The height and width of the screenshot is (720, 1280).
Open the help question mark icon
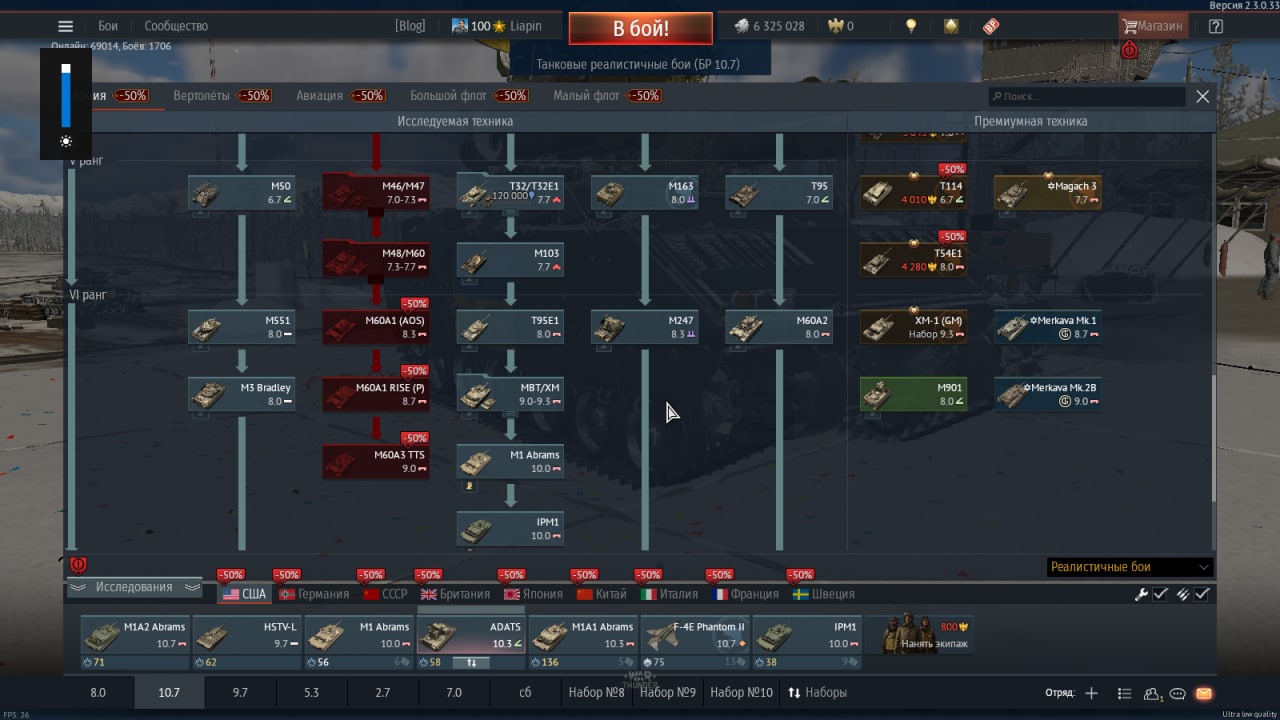click(1216, 26)
